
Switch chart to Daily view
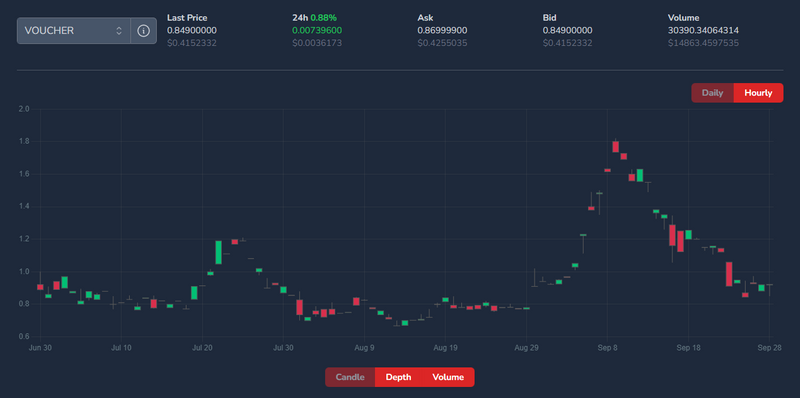(712, 93)
